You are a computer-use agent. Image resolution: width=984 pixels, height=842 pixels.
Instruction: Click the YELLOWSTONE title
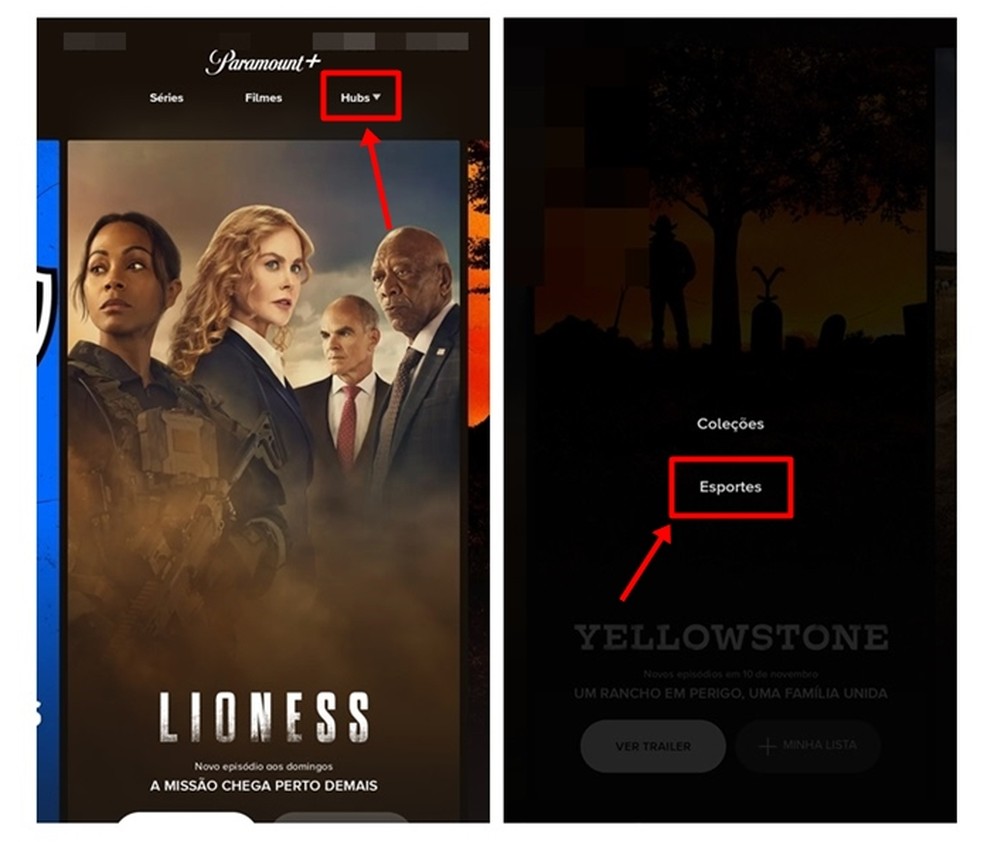[x=731, y=637]
